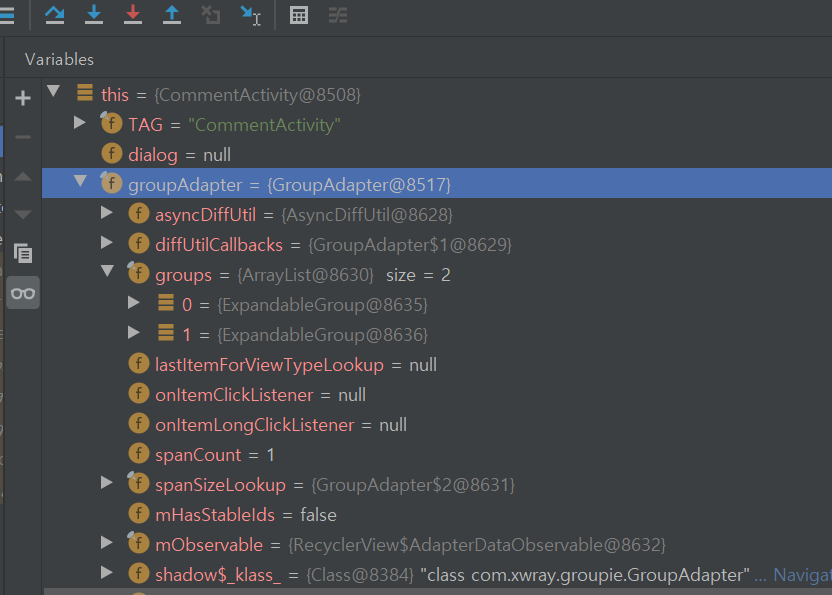The image size is (832, 595).
Task: Expand the spanSizeLookup node
Action: (107, 482)
